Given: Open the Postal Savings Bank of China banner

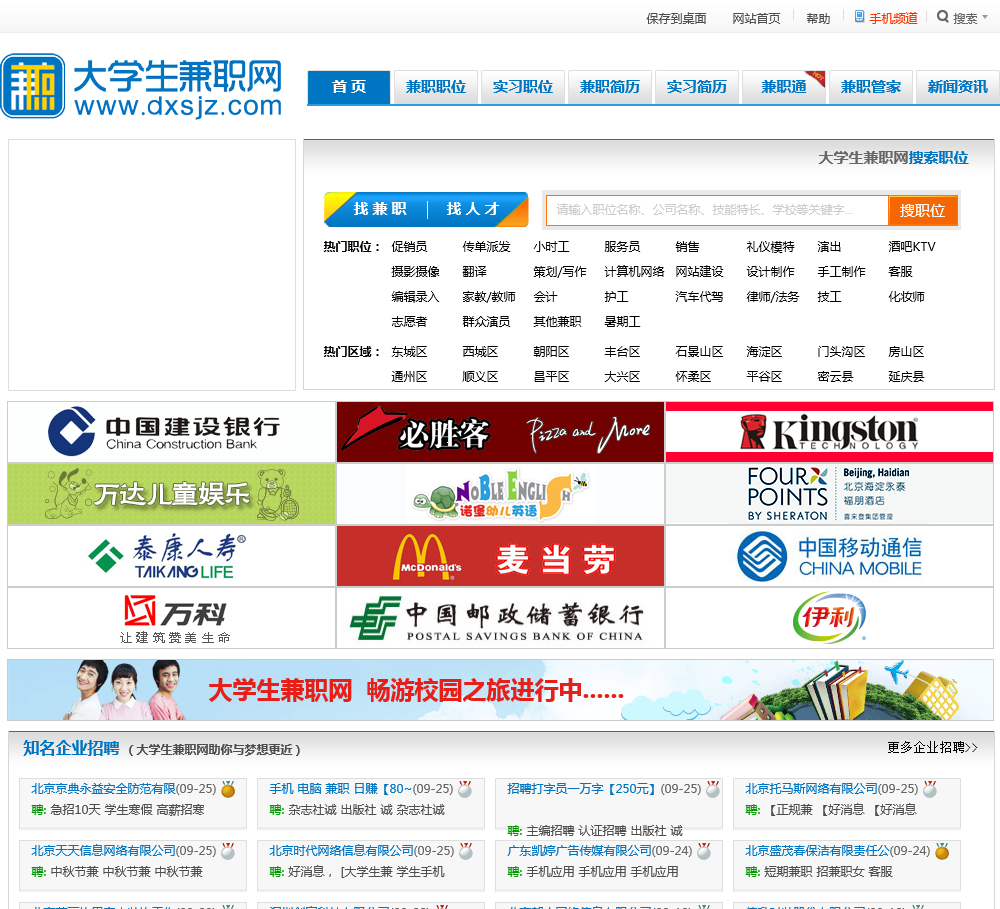Looking at the screenshot, I should pos(500,618).
